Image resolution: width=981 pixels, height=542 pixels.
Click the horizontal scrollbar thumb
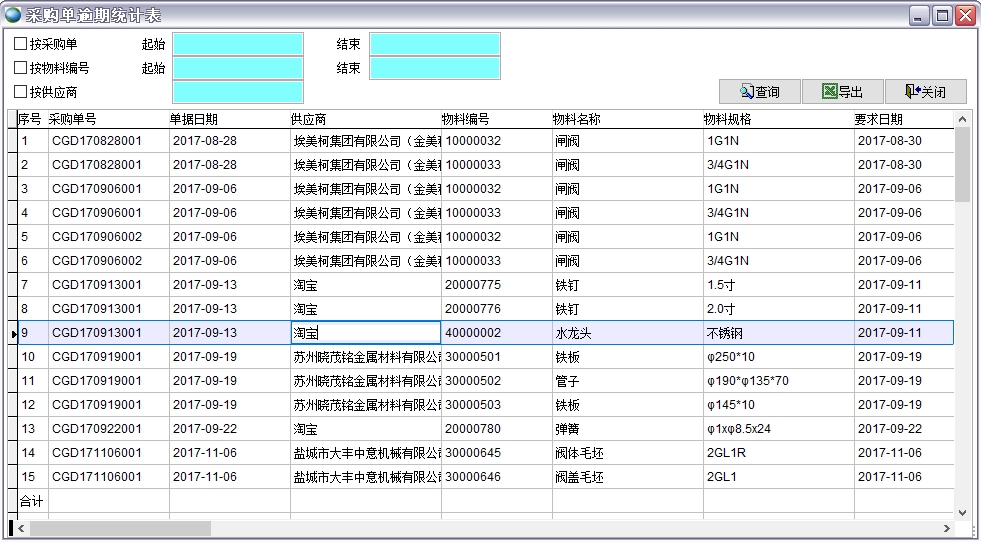pyautogui.click(x=120, y=528)
